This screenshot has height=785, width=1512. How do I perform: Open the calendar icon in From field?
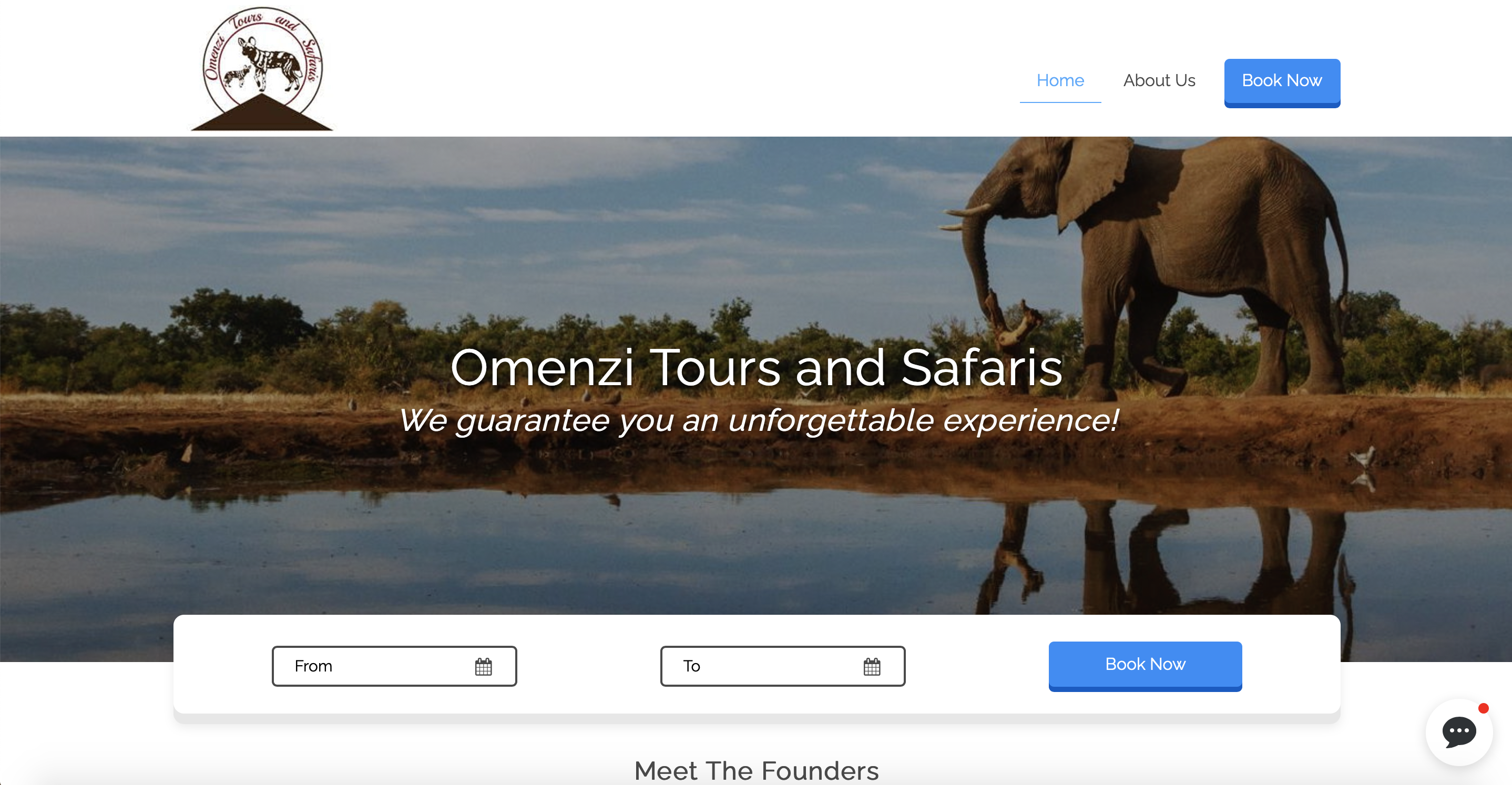tap(483, 666)
